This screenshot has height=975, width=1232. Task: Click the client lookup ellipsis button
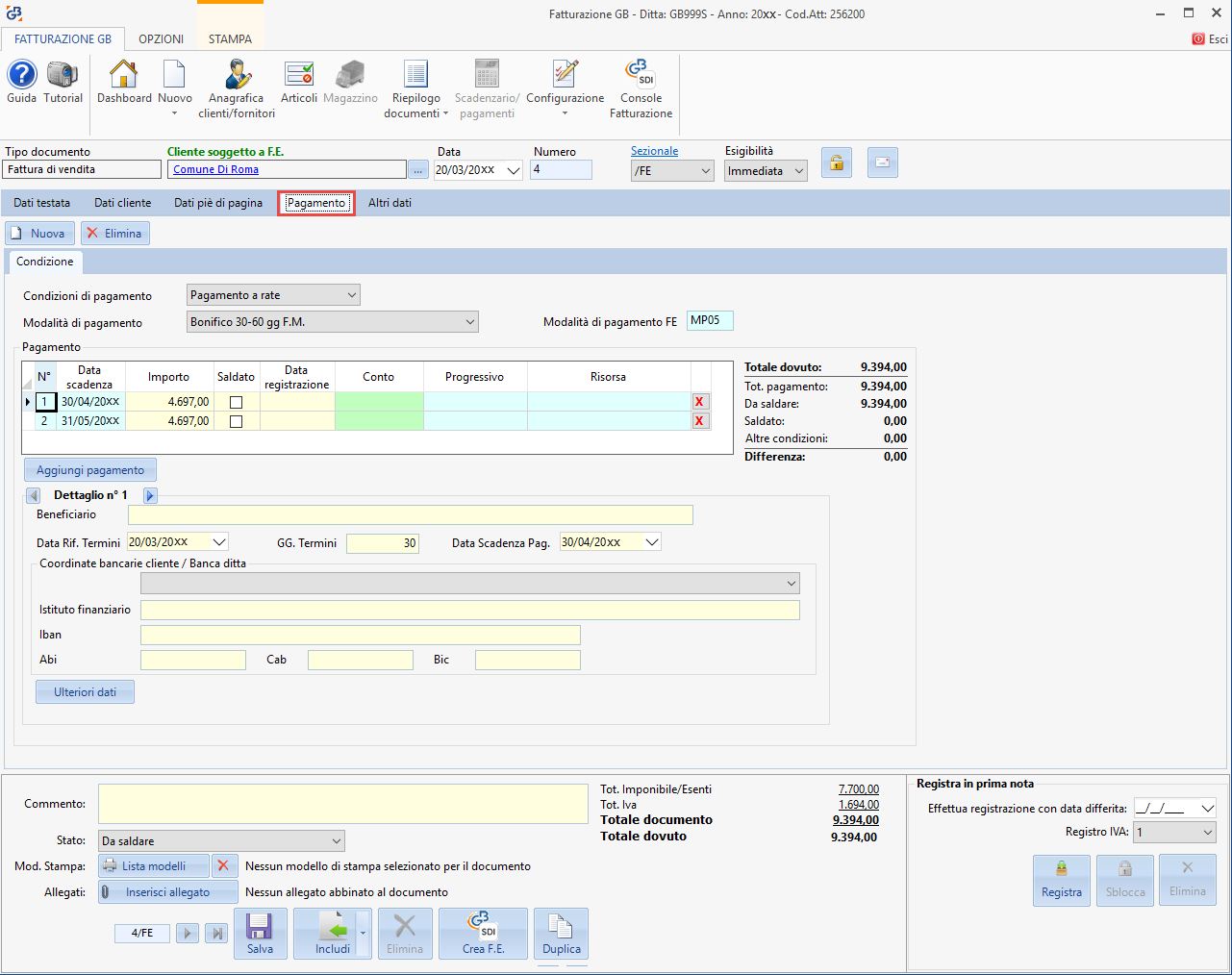[x=417, y=169]
